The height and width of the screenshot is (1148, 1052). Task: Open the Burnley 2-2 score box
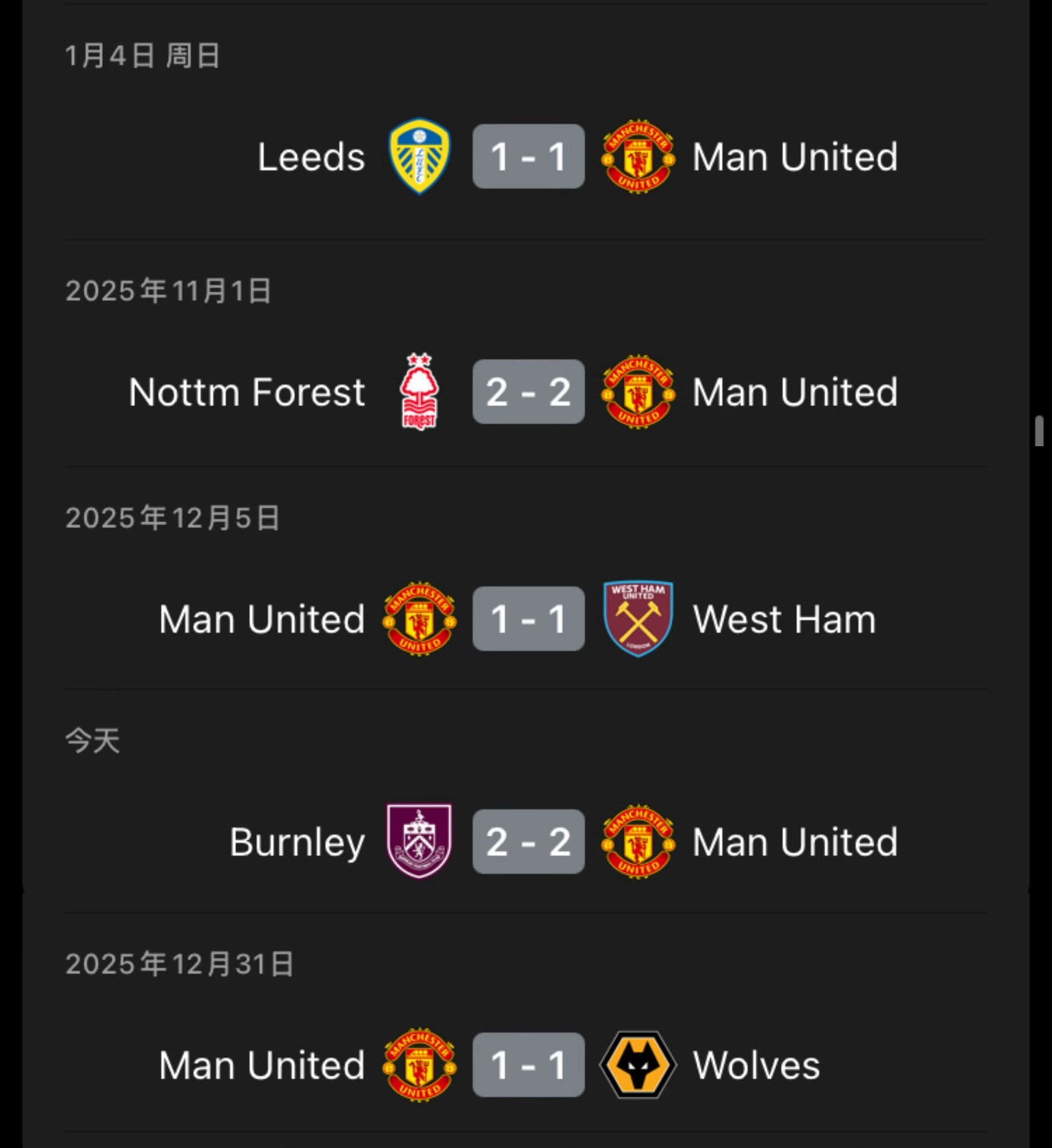[x=529, y=841]
